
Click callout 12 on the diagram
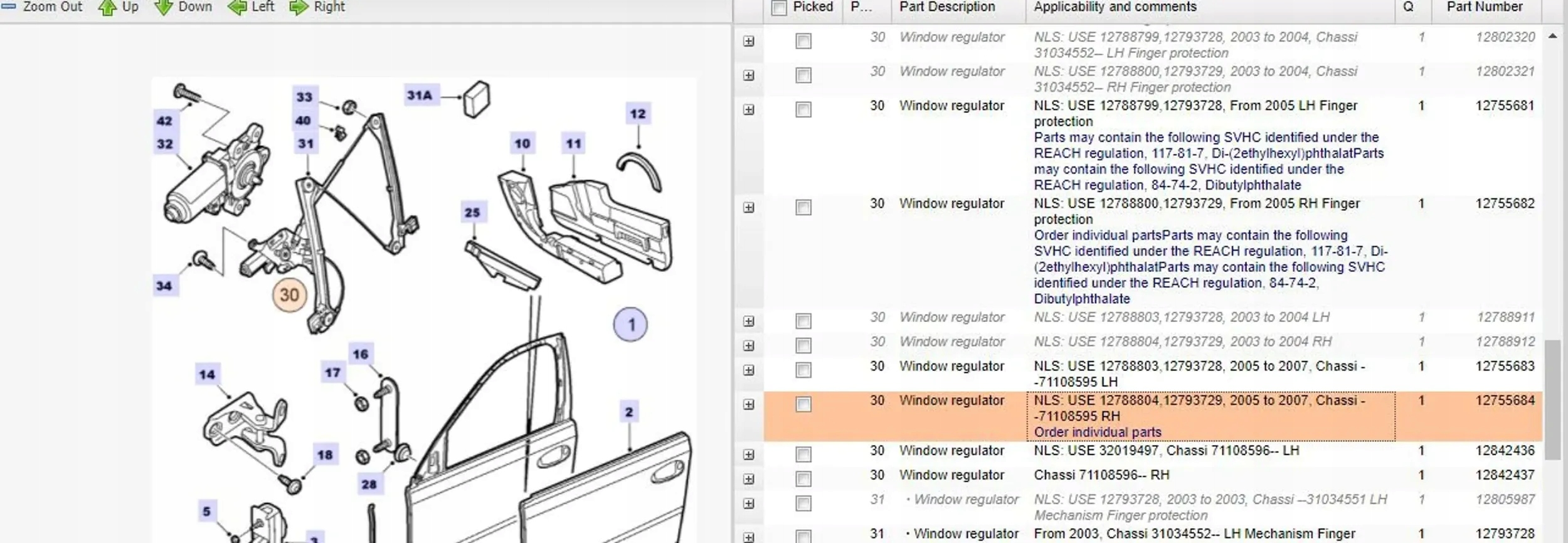pyautogui.click(x=638, y=114)
